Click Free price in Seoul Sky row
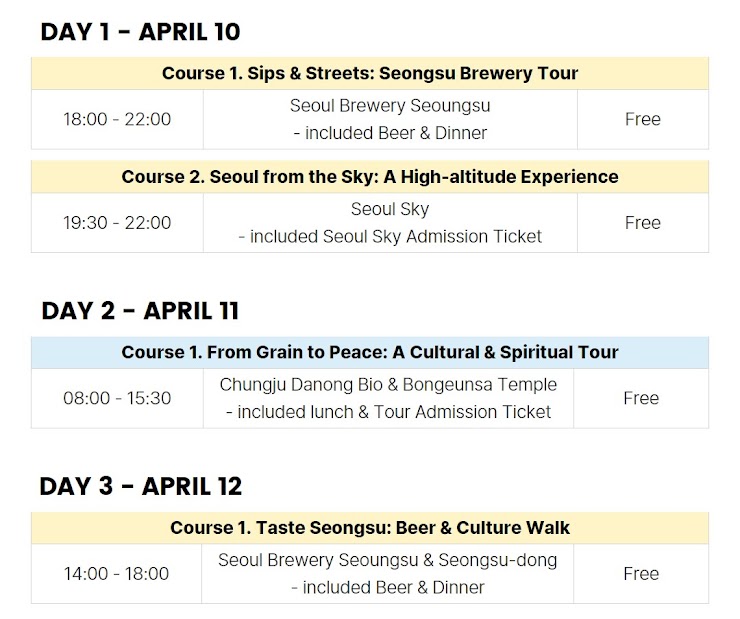Viewport: 740px width, 619px height. coord(643,223)
